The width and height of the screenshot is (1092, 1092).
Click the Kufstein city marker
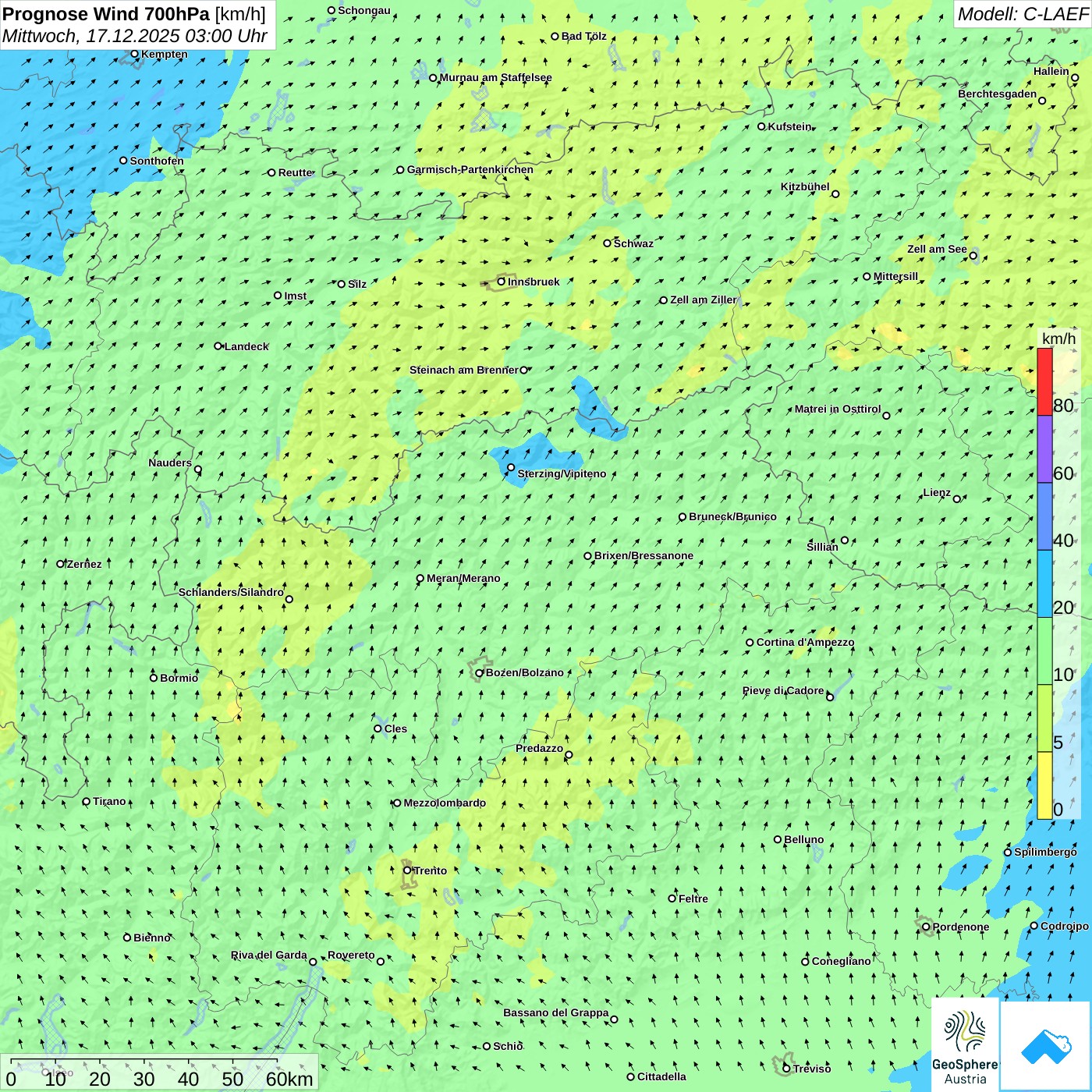761,126
